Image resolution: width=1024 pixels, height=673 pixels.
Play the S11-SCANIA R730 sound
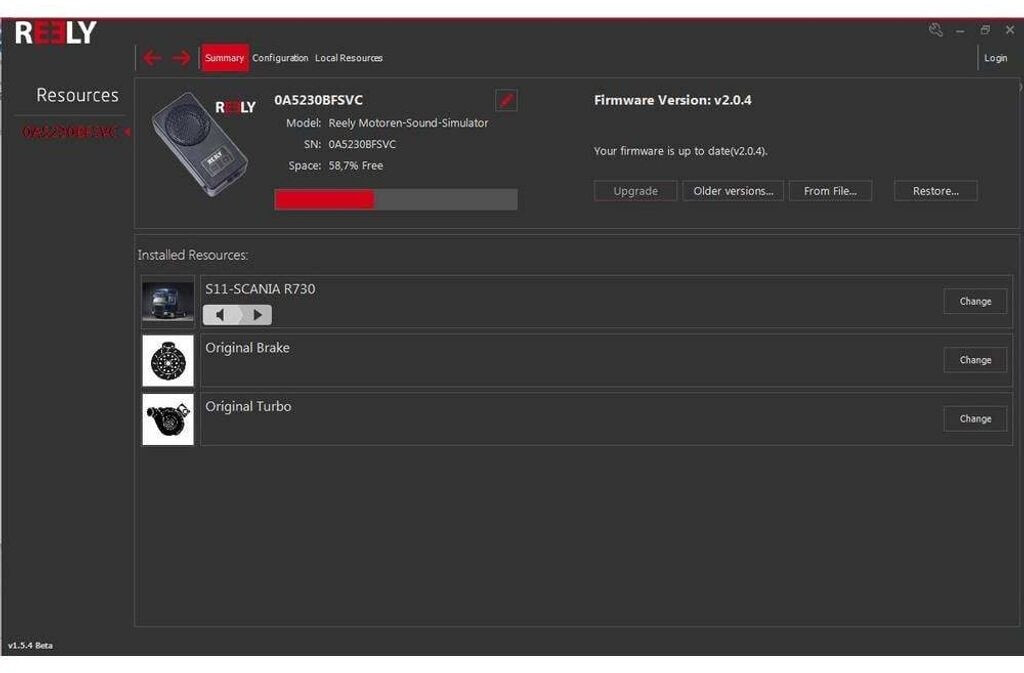pyautogui.click(x=257, y=315)
